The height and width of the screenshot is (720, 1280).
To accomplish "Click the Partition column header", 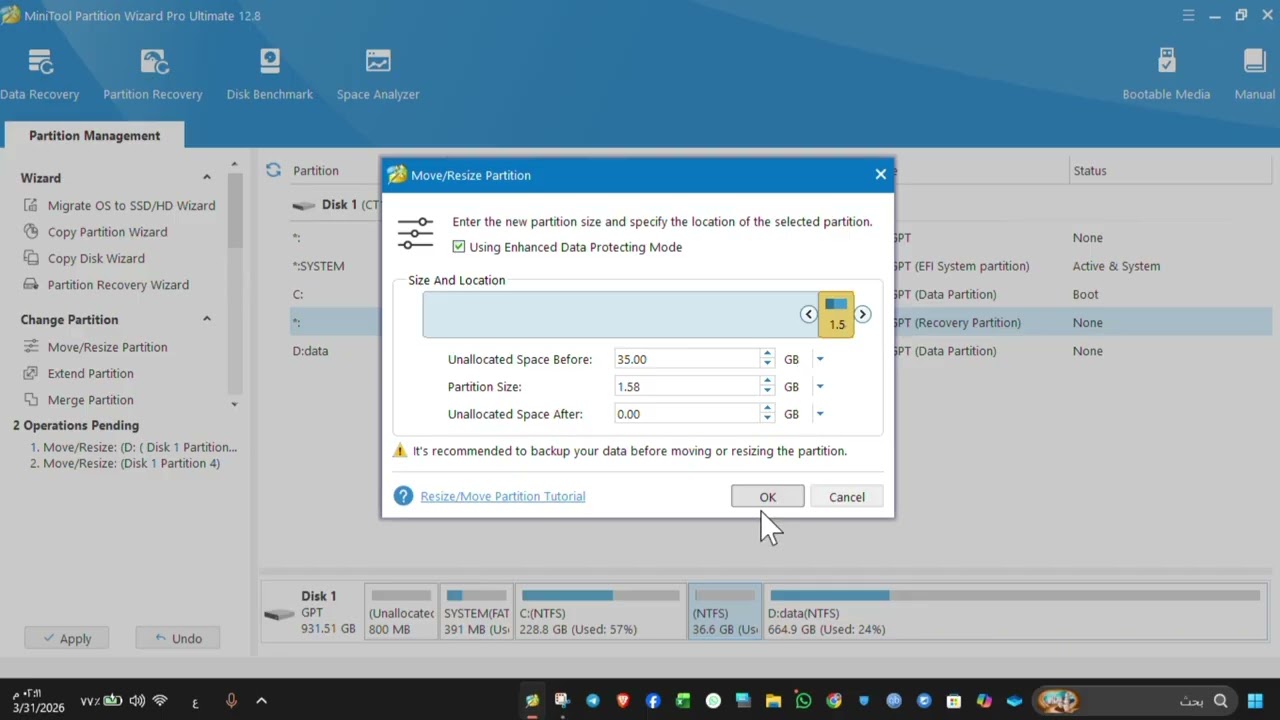I will pyautogui.click(x=316, y=170).
